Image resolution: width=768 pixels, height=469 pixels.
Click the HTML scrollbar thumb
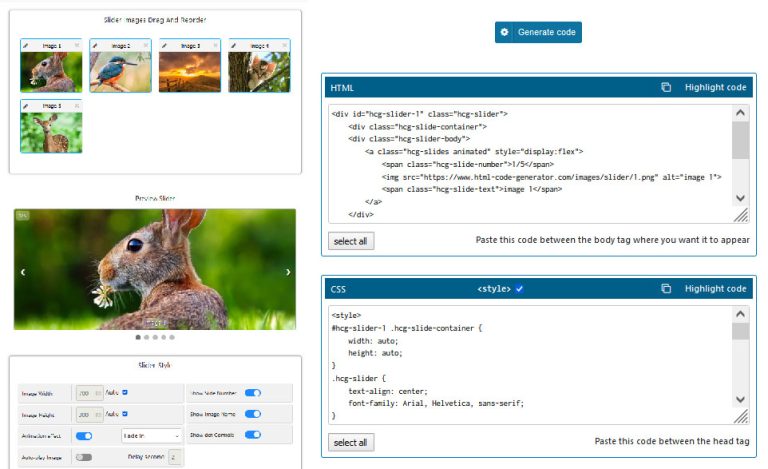point(741,140)
